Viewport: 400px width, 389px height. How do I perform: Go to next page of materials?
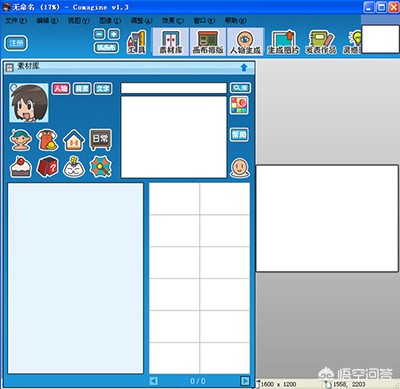coord(245,381)
